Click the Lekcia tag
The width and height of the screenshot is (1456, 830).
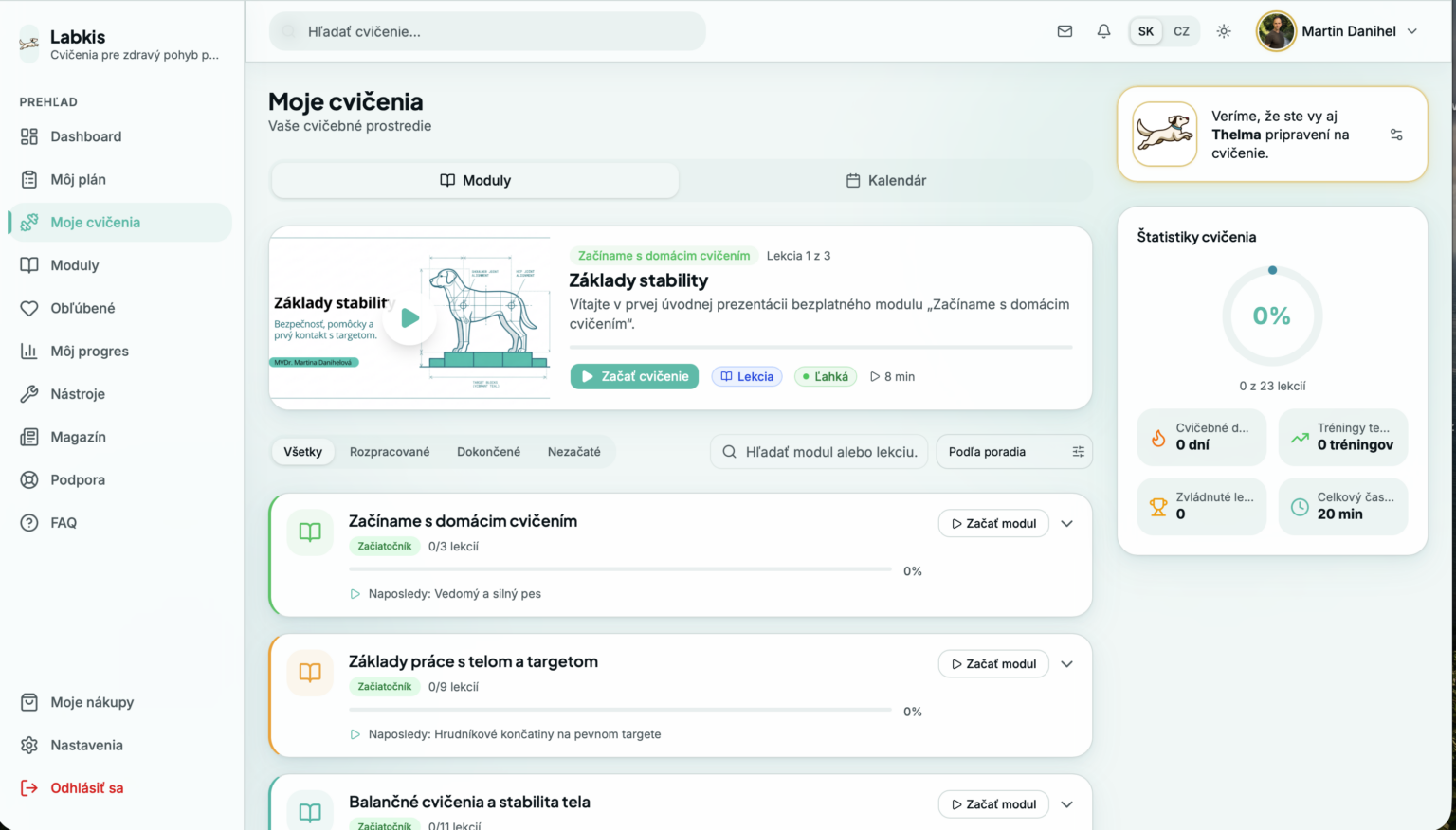(x=747, y=376)
